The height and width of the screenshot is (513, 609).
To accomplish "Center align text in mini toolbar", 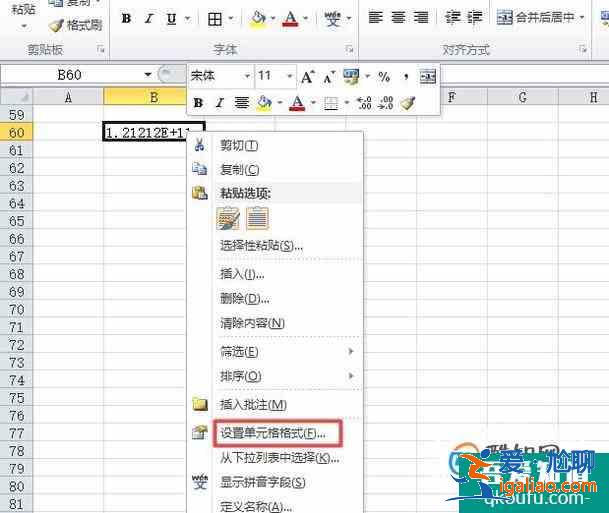I will click(x=241, y=103).
